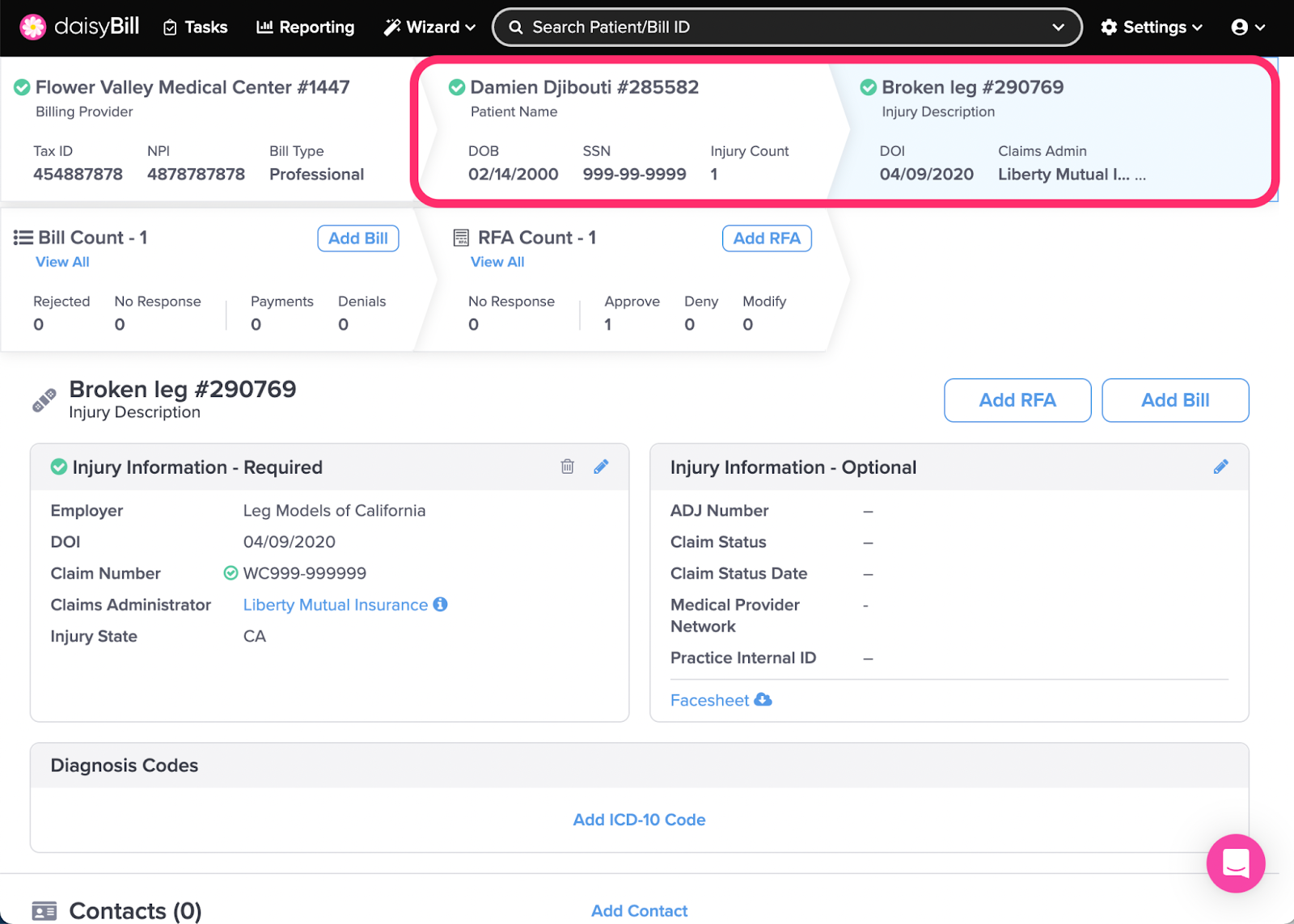The height and width of the screenshot is (924, 1294).
Task: Click the daisyBill flower logo
Action: click(x=33, y=27)
